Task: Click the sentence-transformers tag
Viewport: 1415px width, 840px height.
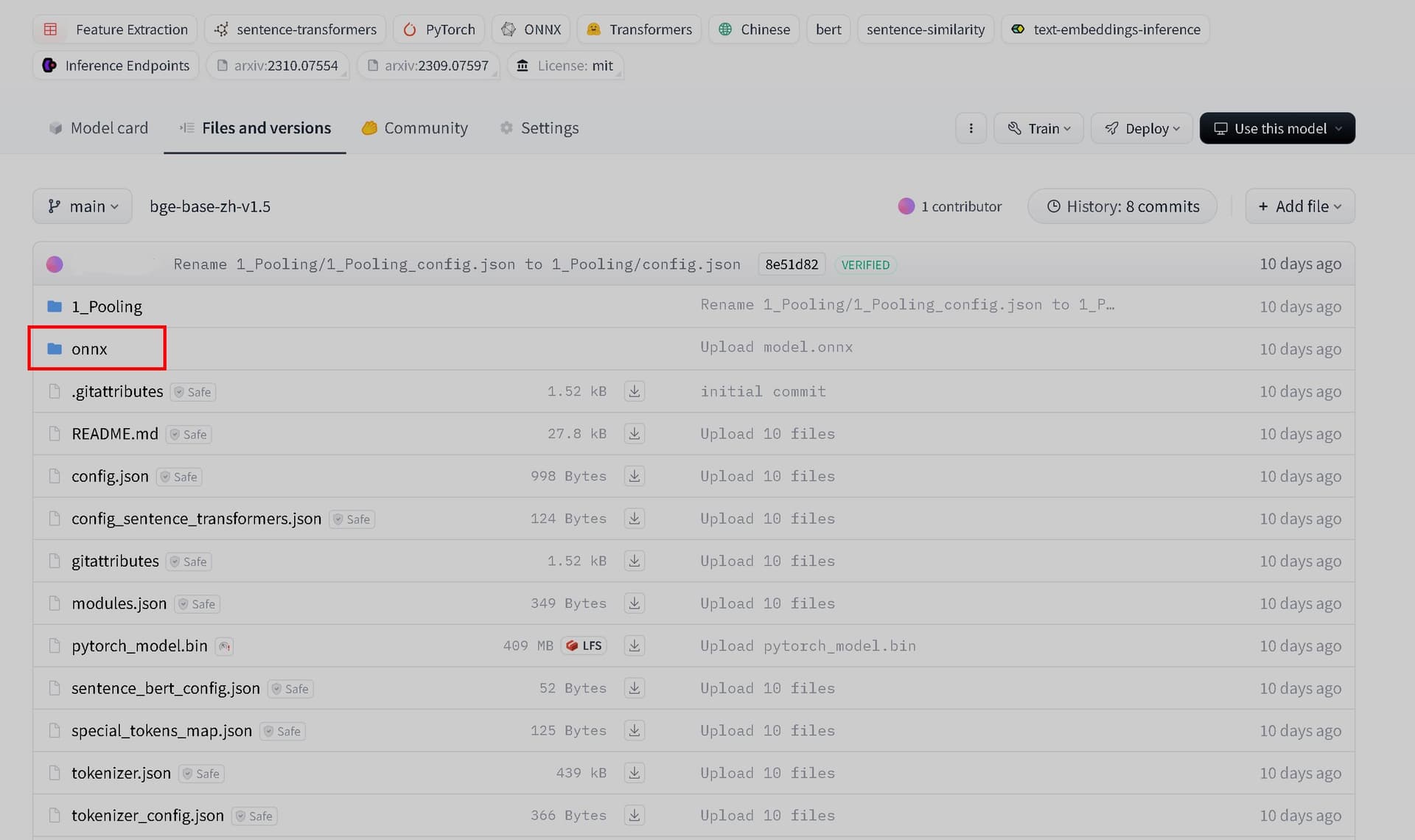Action: coord(295,29)
